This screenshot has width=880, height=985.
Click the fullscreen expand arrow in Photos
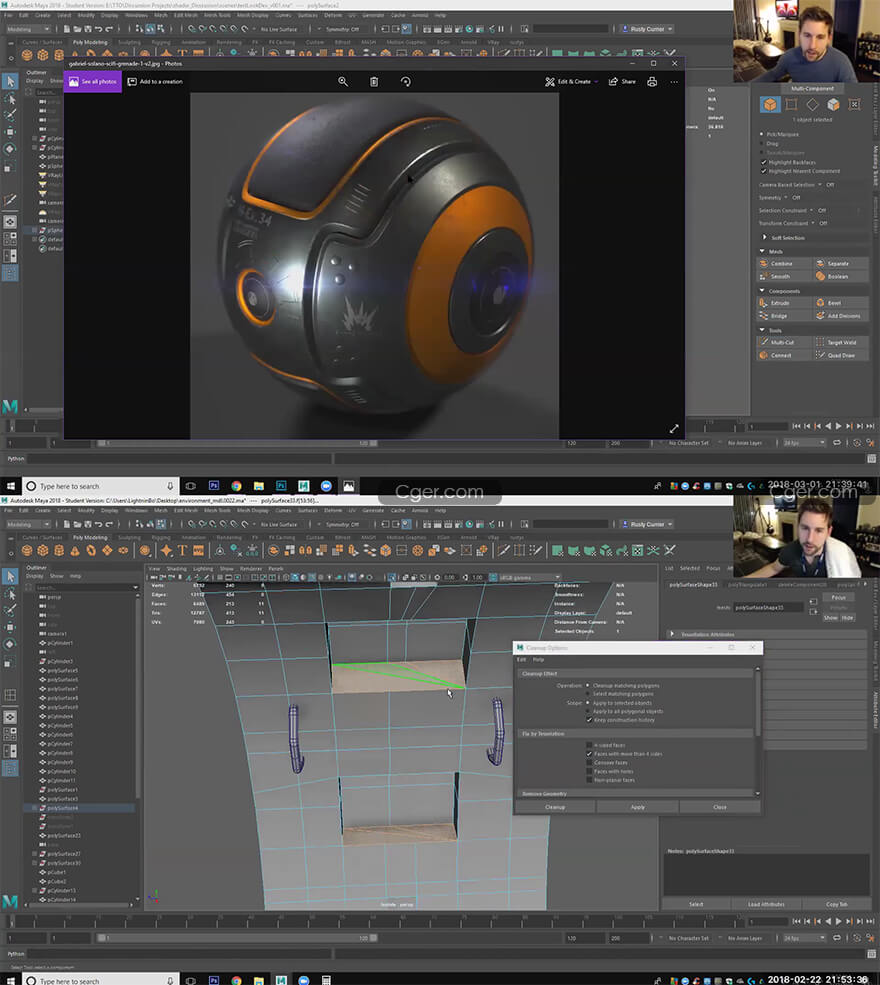[673, 428]
